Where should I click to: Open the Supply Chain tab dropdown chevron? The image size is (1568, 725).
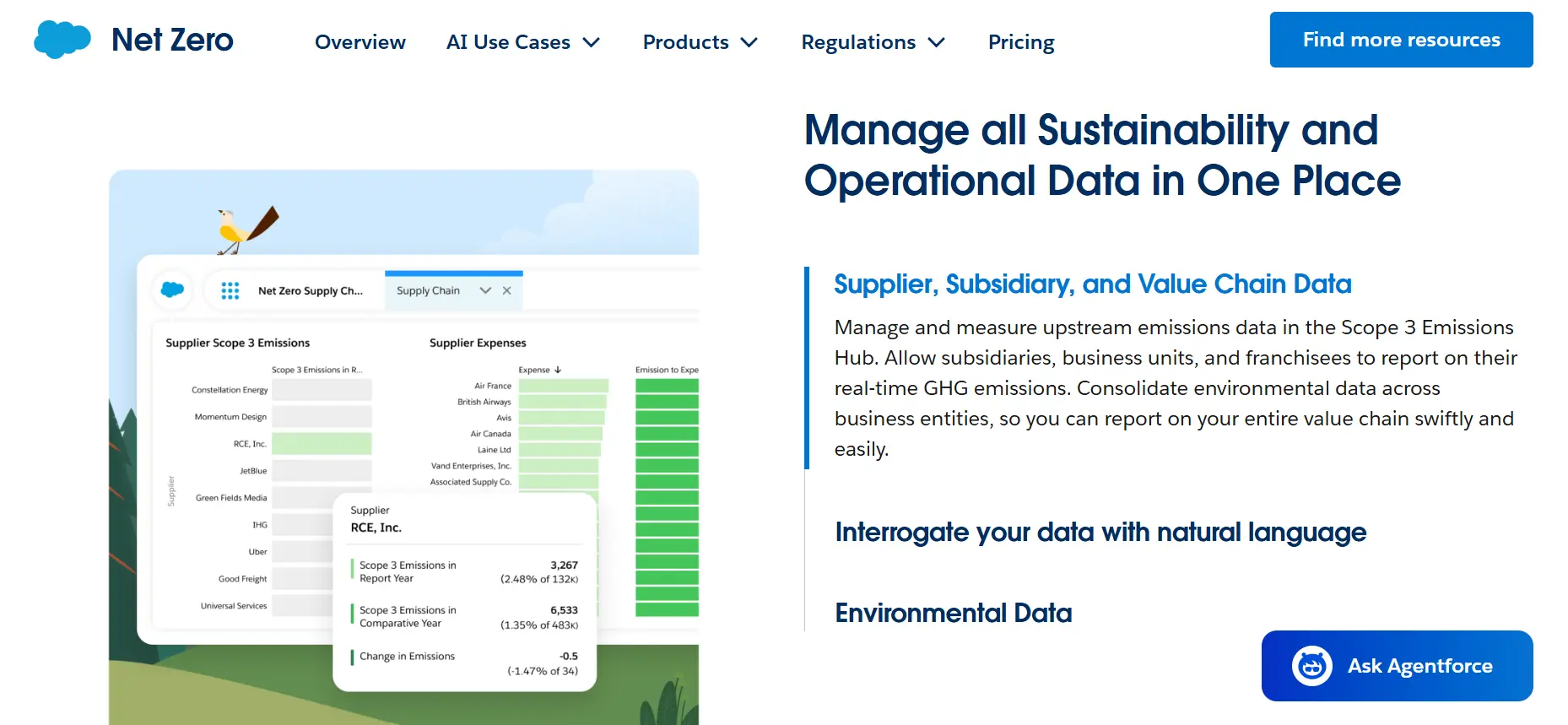pos(485,290)
